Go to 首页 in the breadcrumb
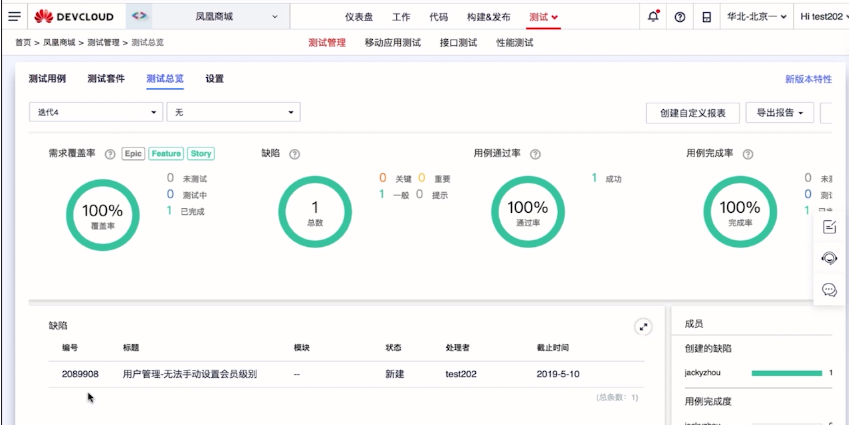The width and height of the screenshot is (849, 425). (23, 42)
